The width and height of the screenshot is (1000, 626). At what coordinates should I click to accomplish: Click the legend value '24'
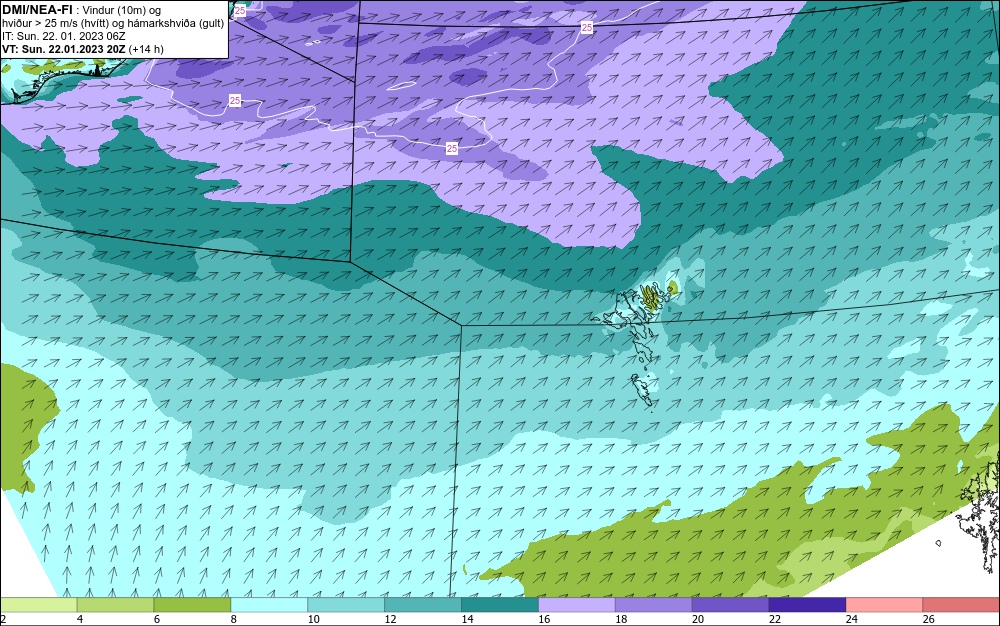851,619
